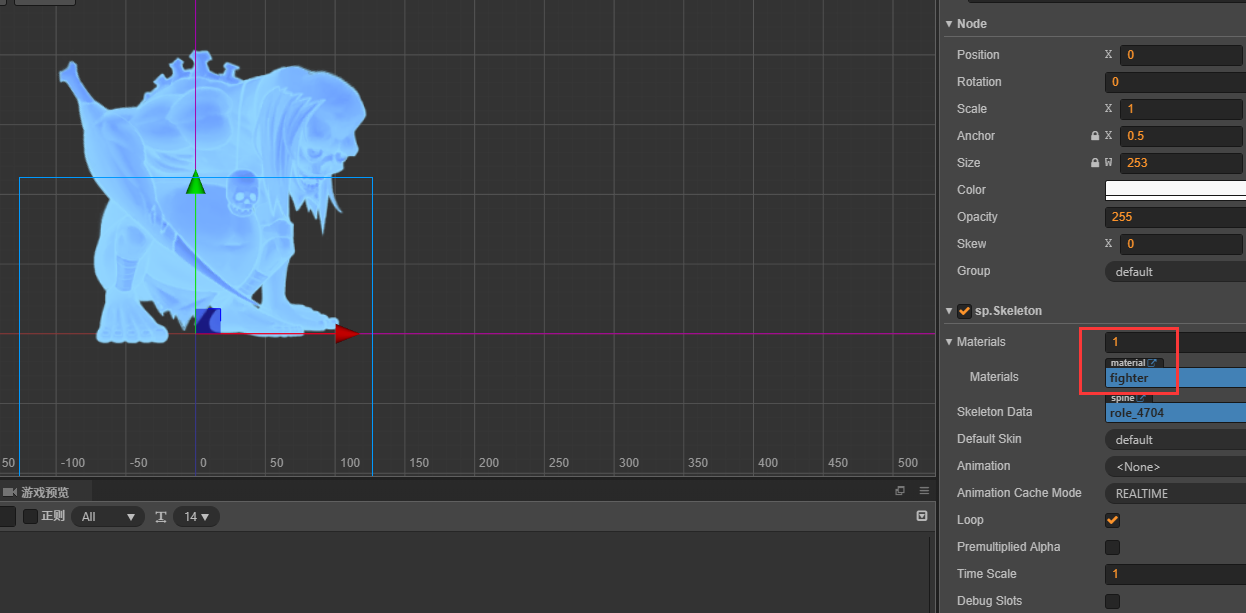Toggle the 正则 regex checkbox
The width and height of the screenshot is (1246, 613).
pos(30,517)
